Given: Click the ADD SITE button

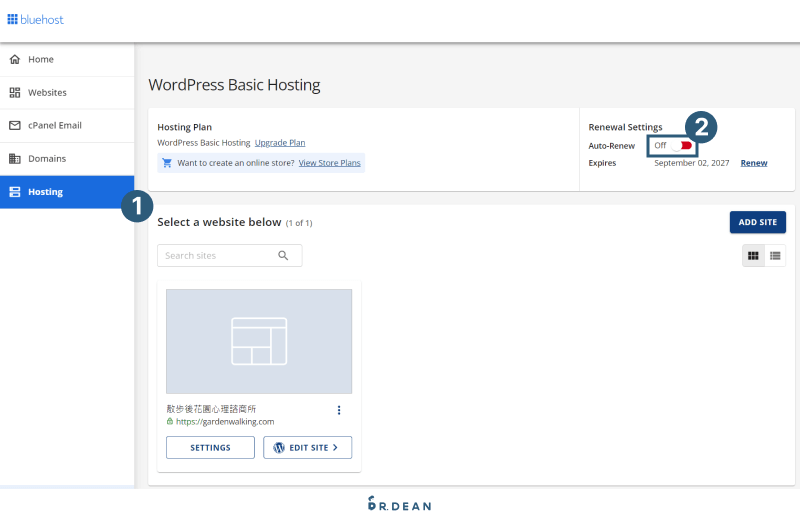Looking at the screenshot, I should point(758,222).
